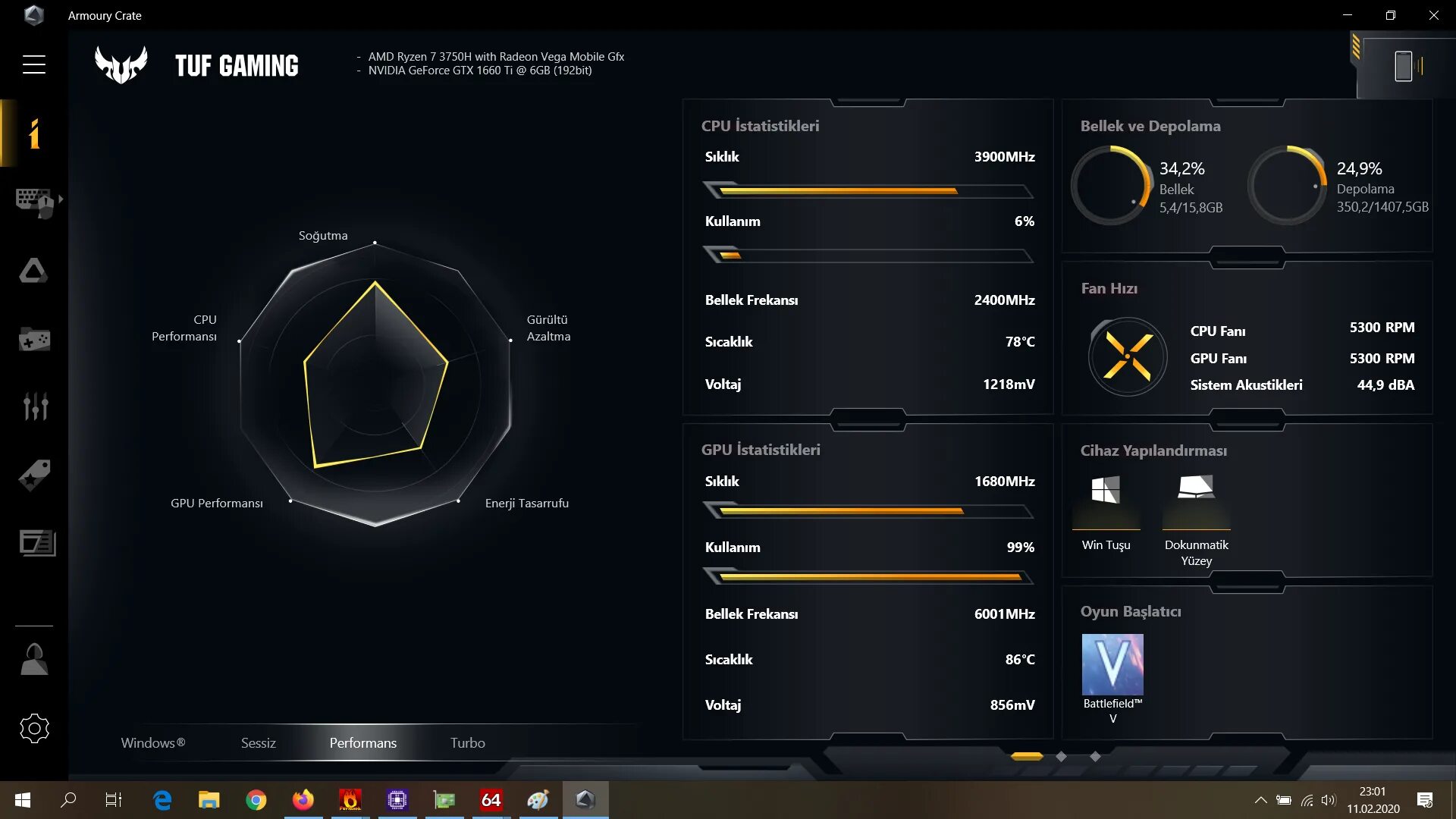Open the Paint palette taskbar icon
Image resolution: width=1456 pixels, height=819 pixels.
point(538,800)
